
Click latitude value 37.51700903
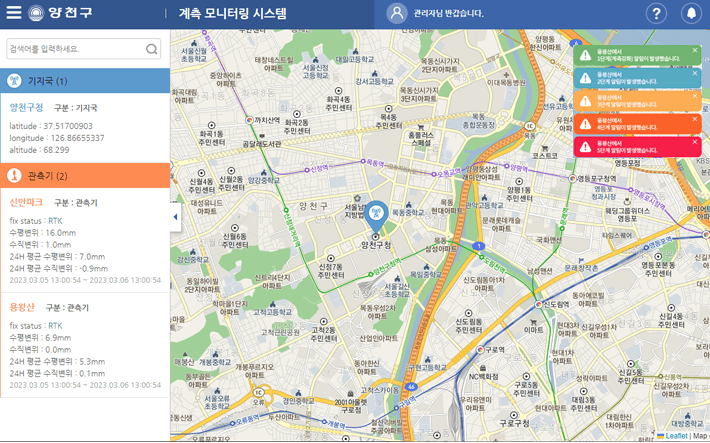(x=68, y=126)
